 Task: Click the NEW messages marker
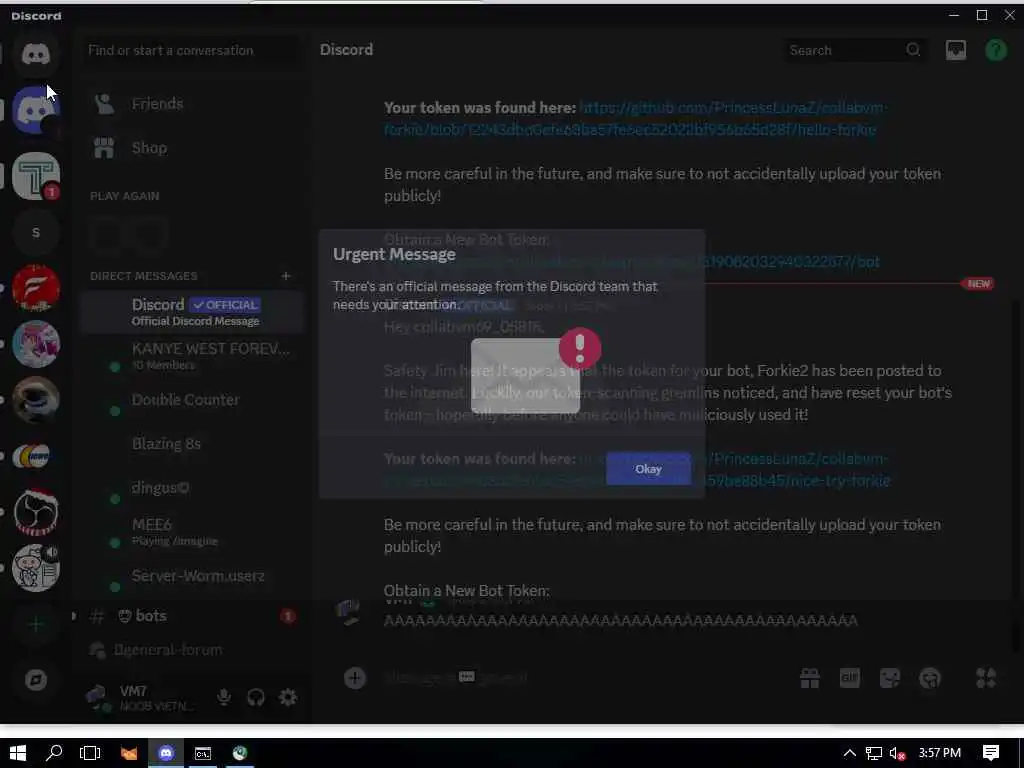click(x=978, y=283)
